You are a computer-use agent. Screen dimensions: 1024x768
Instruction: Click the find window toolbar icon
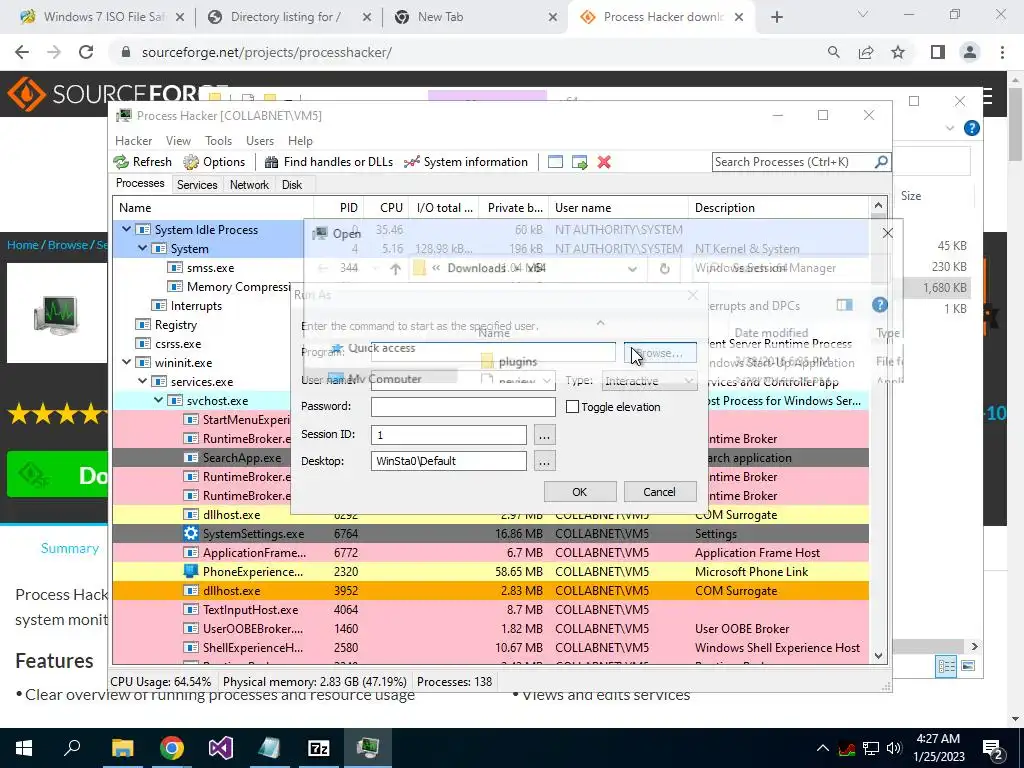pos(555,162)
